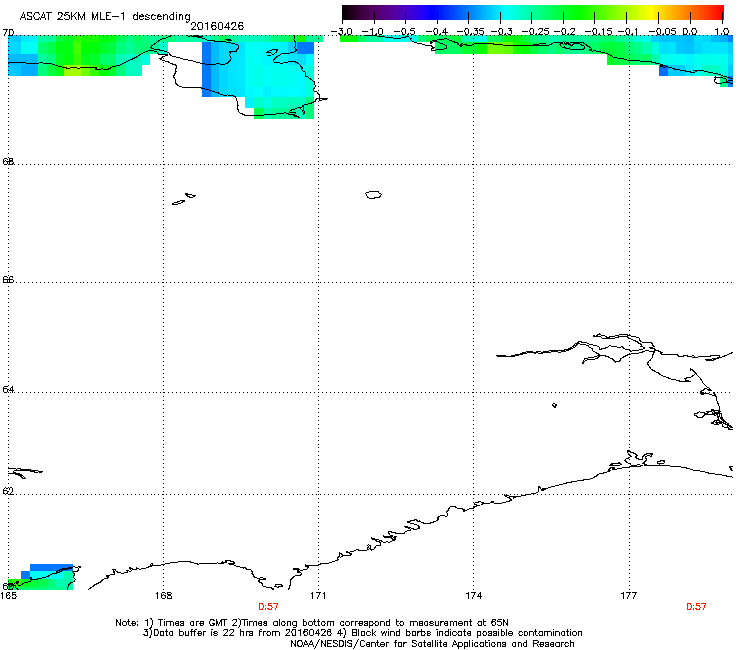
Task: Click the 168 longitude axis label
Action: click(x=163, y=596)
